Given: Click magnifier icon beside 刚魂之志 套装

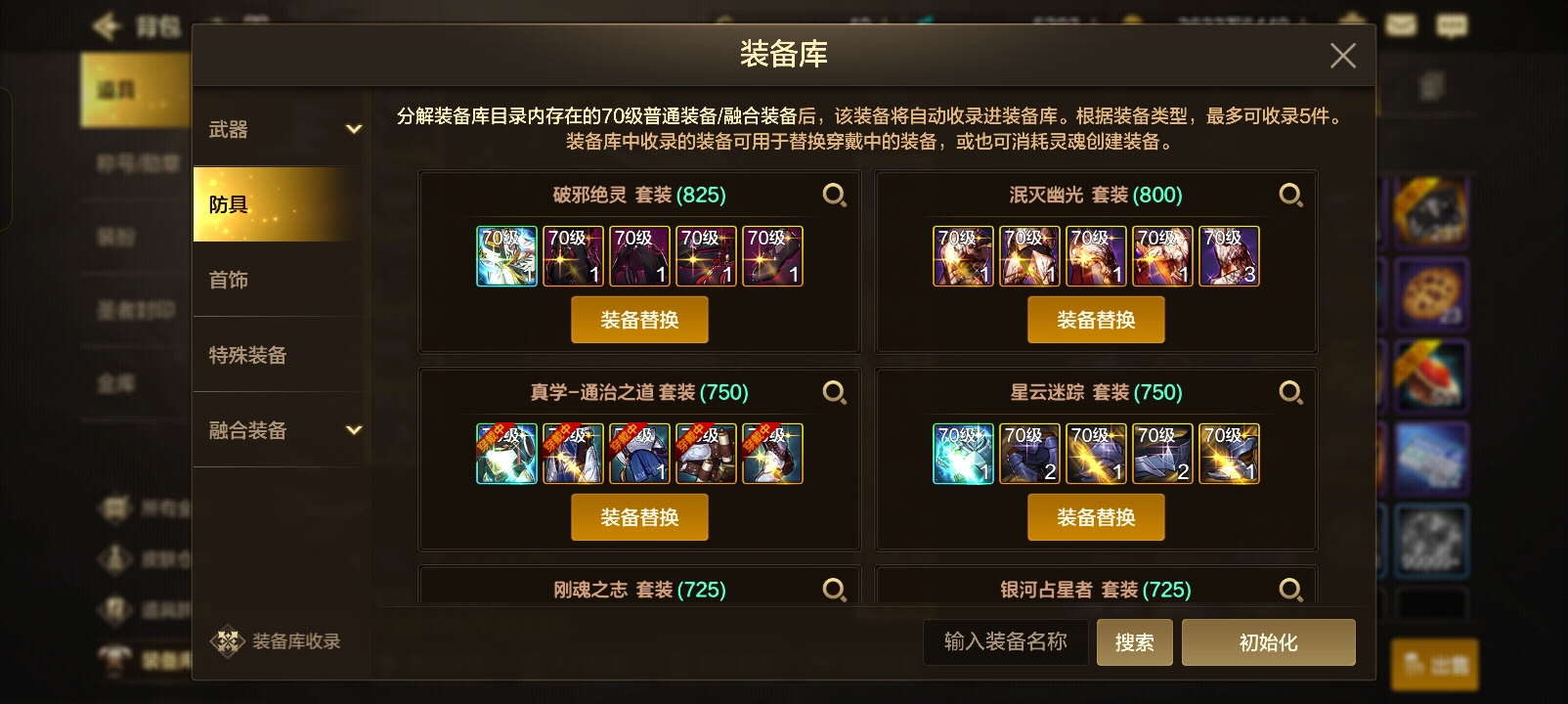Looking at the screenshot, I should point(834,590).
